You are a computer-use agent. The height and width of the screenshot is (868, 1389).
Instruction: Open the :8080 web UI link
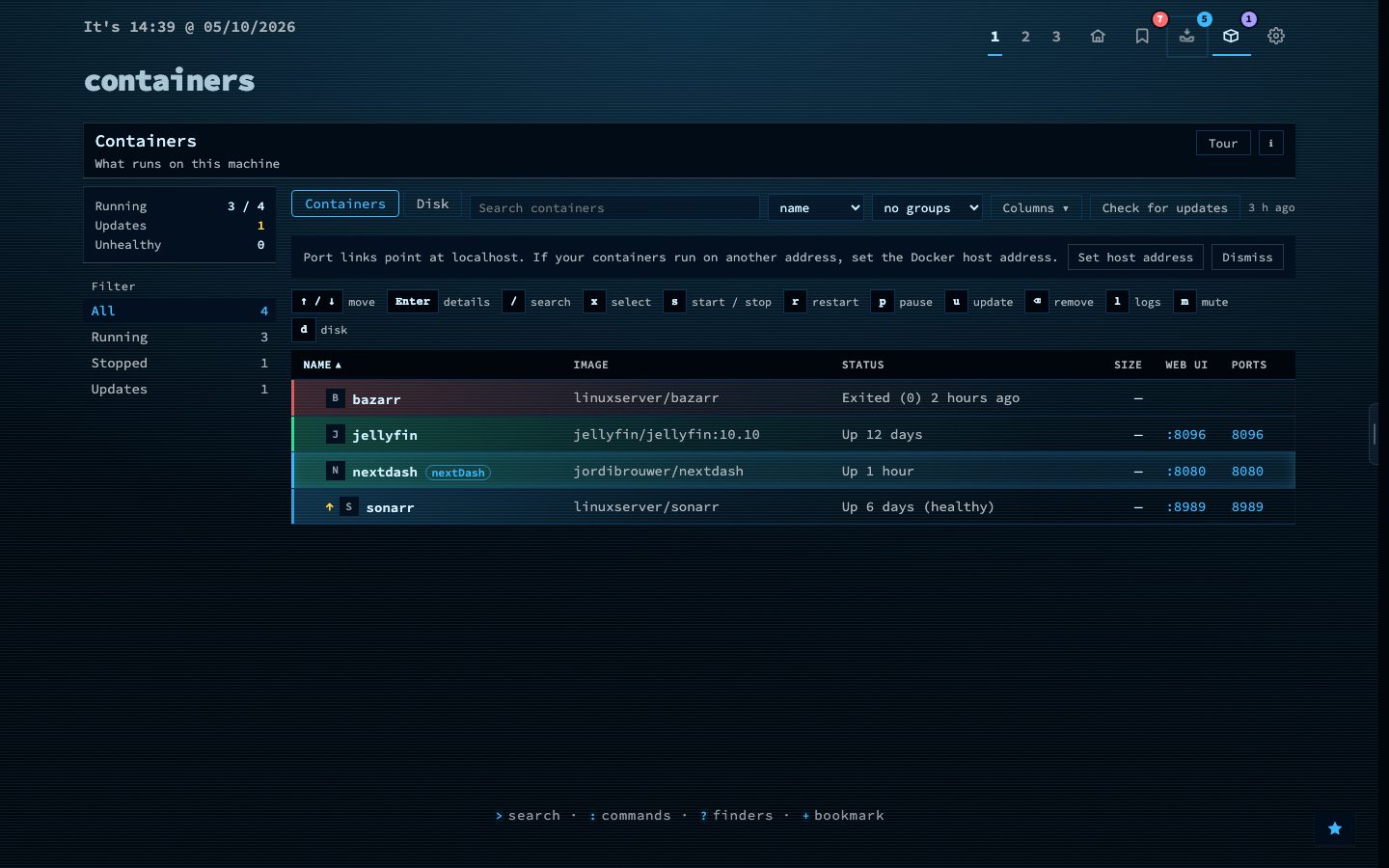pyautogui.click(x=1185, y=472)
